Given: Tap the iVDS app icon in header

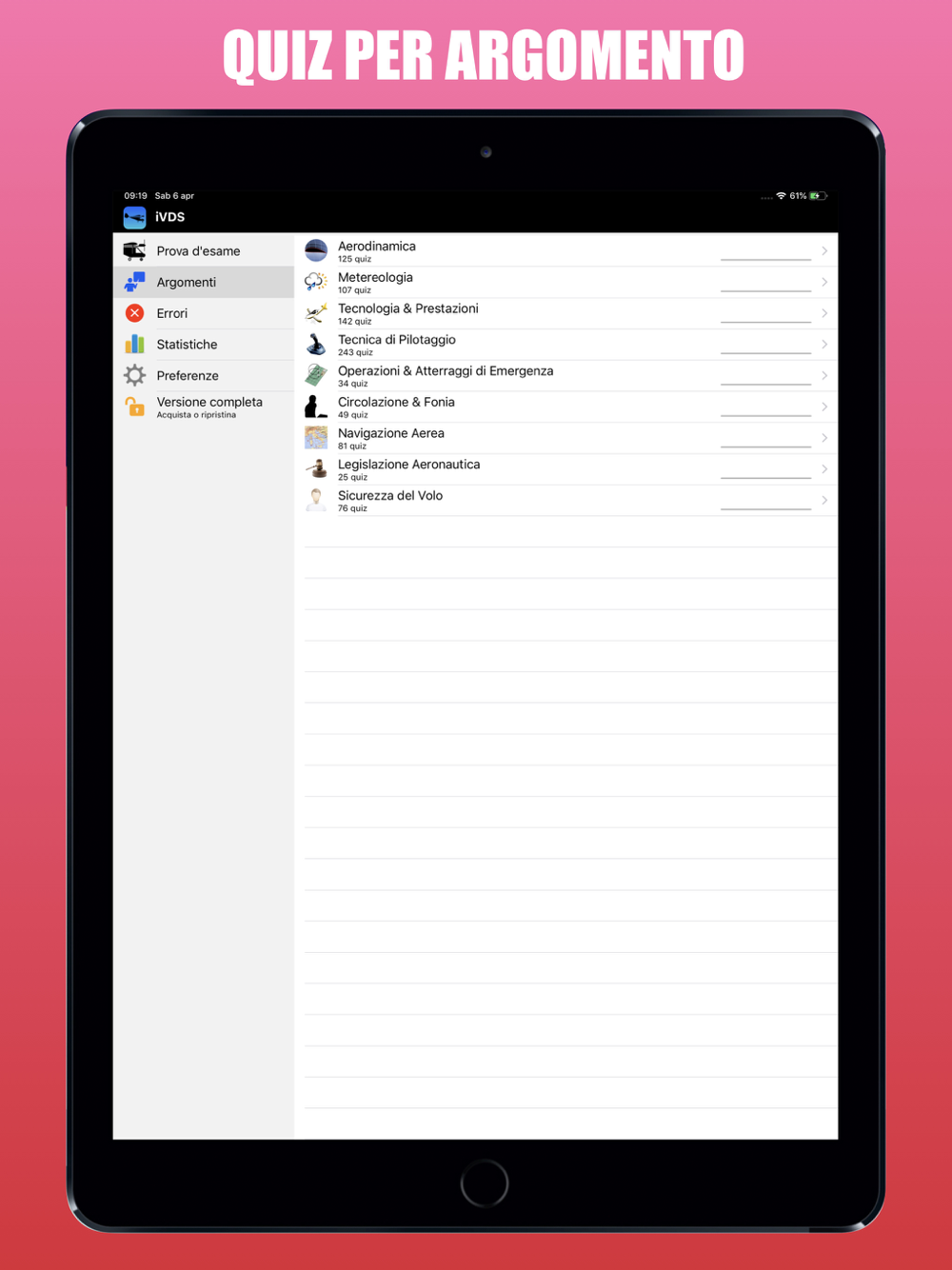Looking at the screenshot, I should tap(134, 218).
